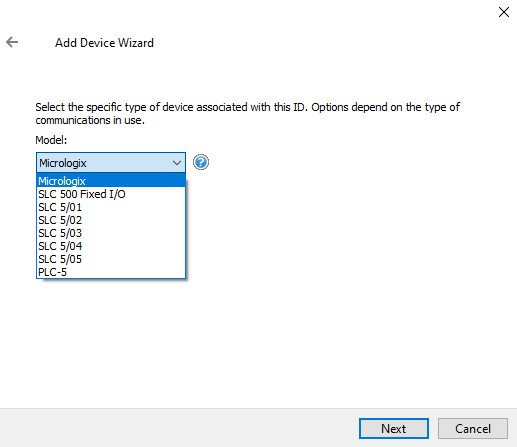Click the Next button

click(x=394, y=429)
